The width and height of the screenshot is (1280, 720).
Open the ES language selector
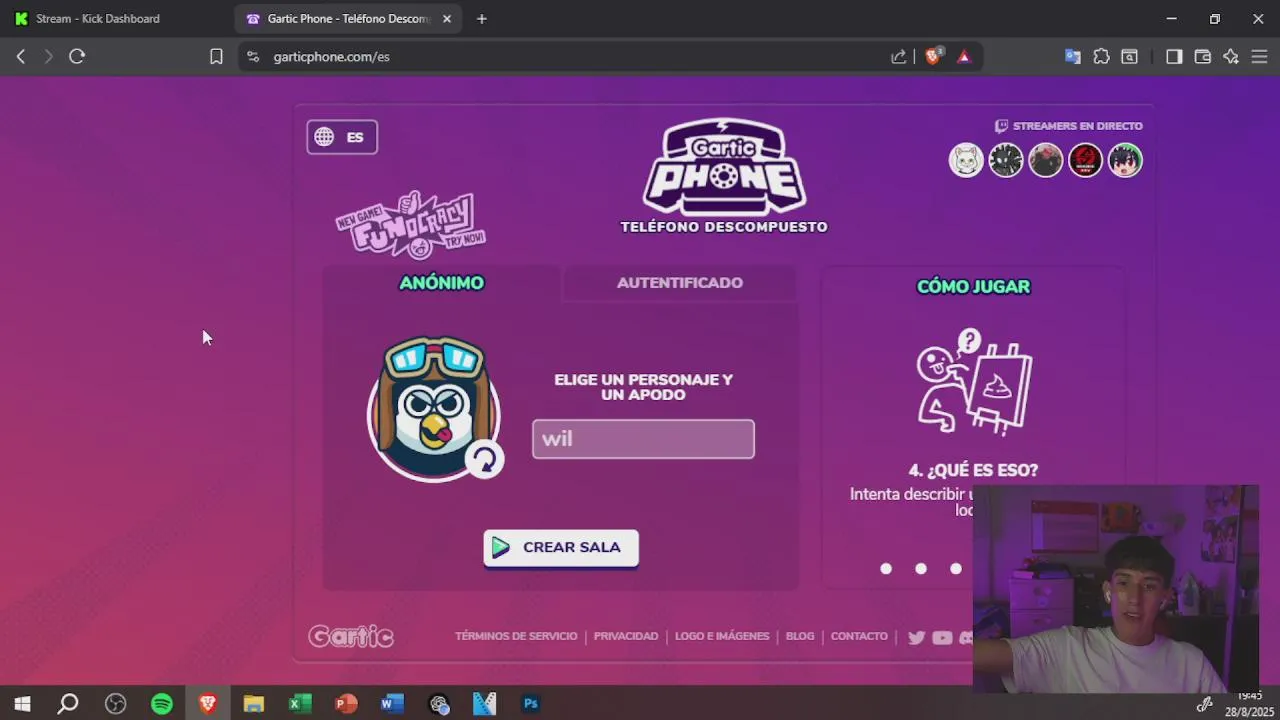342,137
